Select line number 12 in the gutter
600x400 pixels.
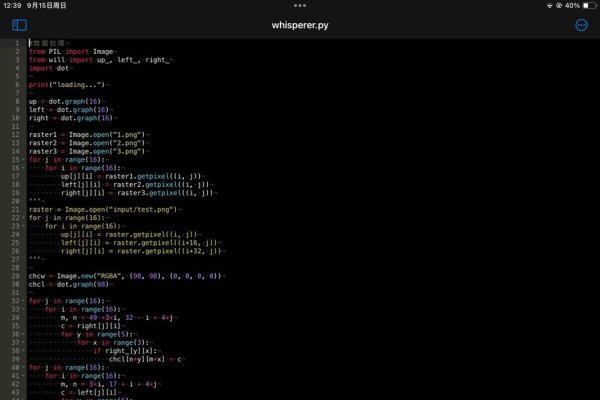pyautogui.click(x=15, y=135)
